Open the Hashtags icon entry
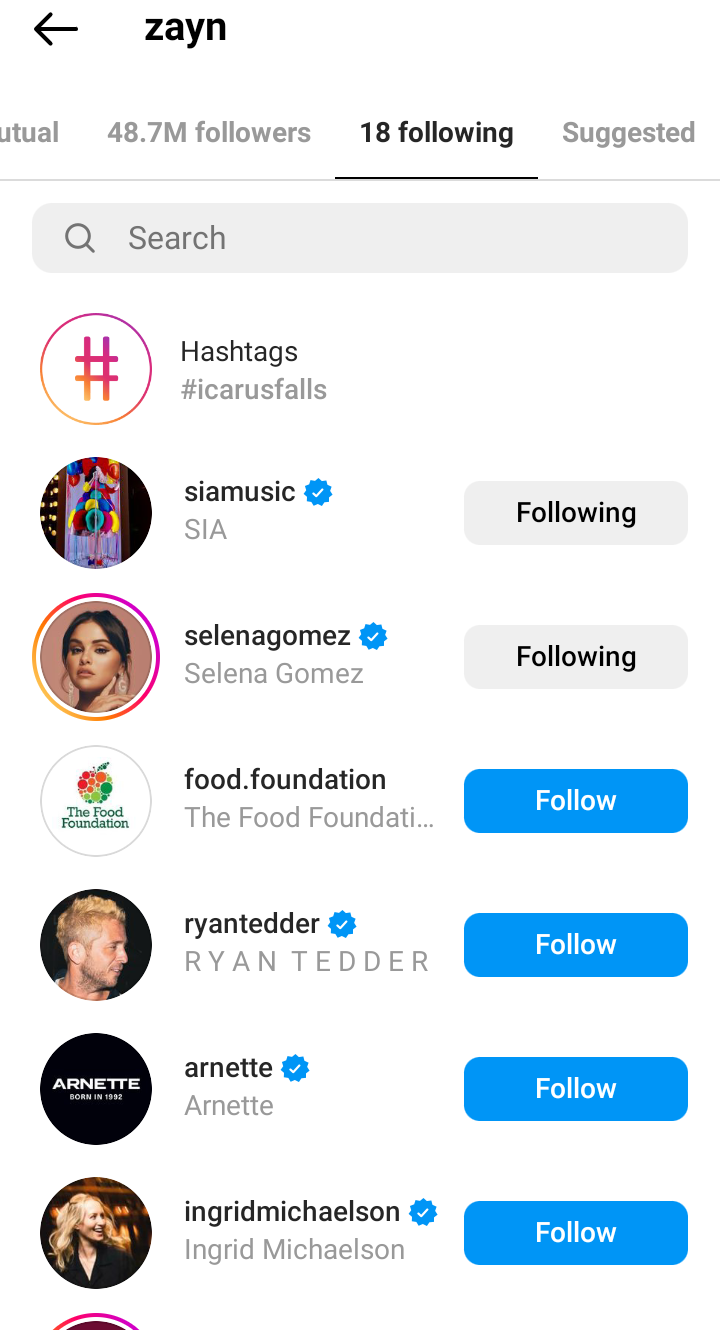This screenshot has height=1330, width=720. click(x=96, y=369)
